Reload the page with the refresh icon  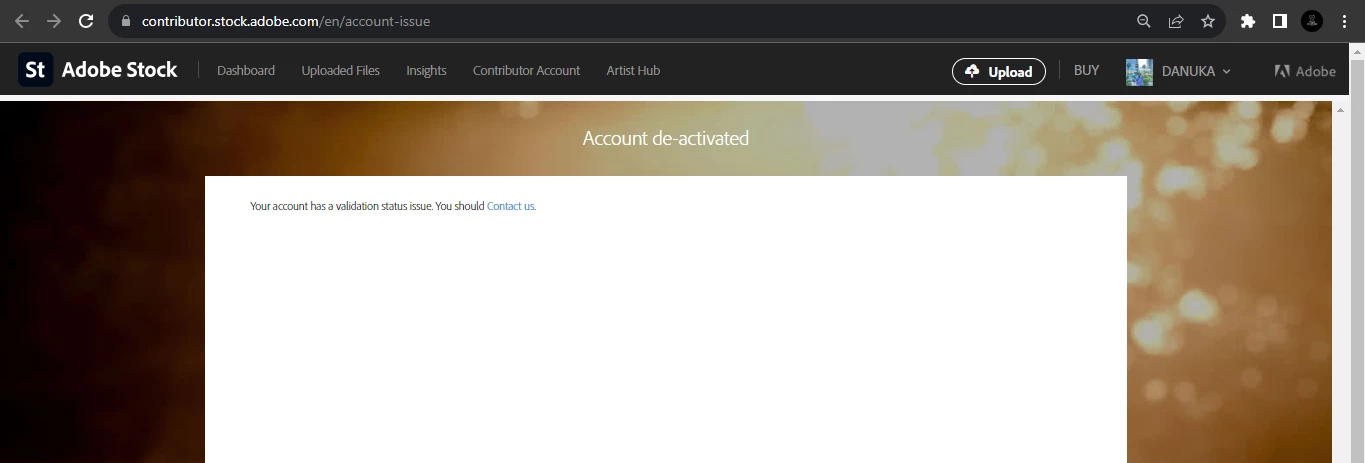[86, 21]
